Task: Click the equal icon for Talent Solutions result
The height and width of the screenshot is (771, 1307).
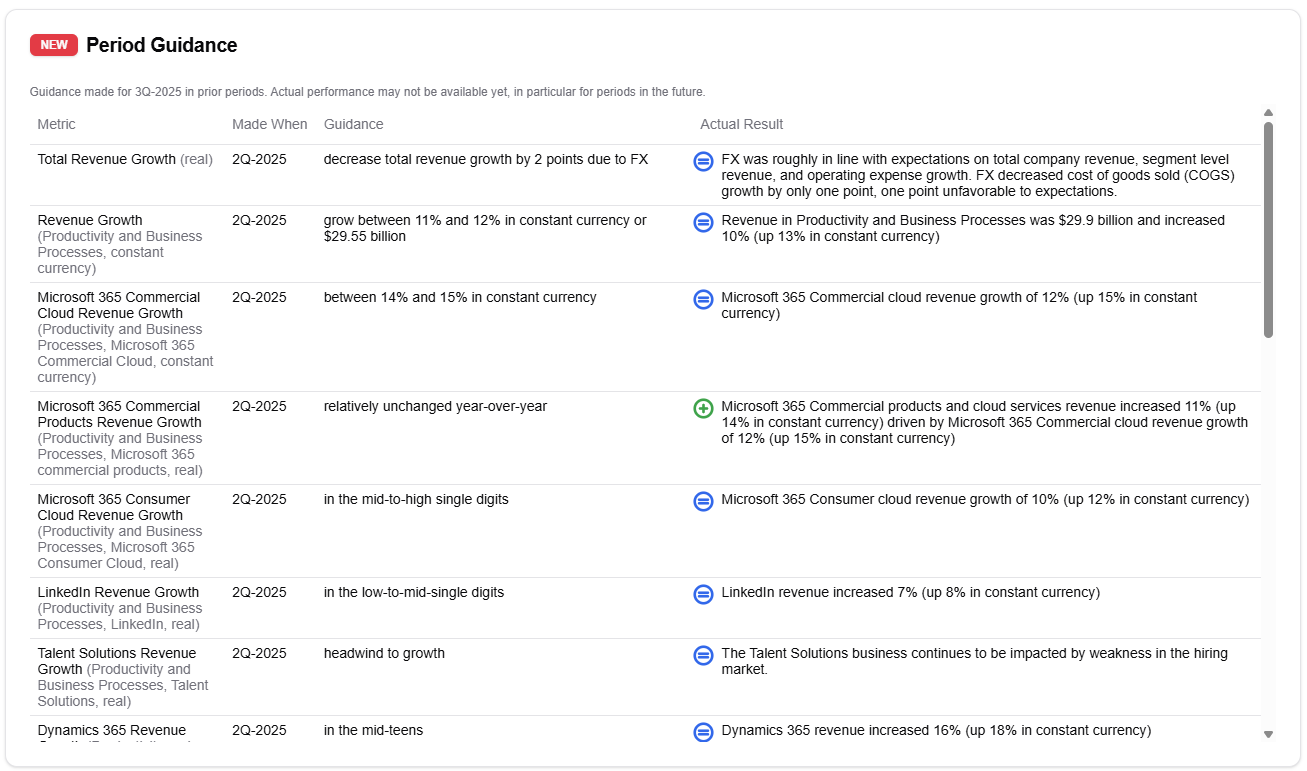Action: point(703,655)
